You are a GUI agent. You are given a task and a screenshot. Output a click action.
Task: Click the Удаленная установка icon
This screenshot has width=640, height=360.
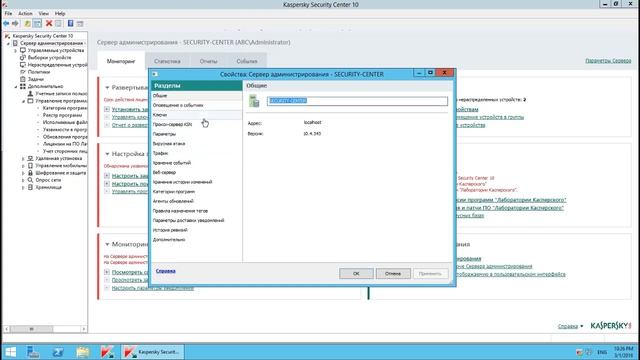pyautogui.click(x=30, y=158)
